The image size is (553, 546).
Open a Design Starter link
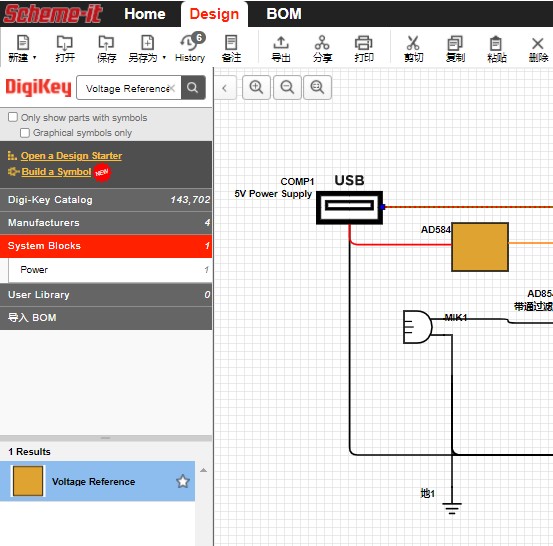[x=71, y=156]
